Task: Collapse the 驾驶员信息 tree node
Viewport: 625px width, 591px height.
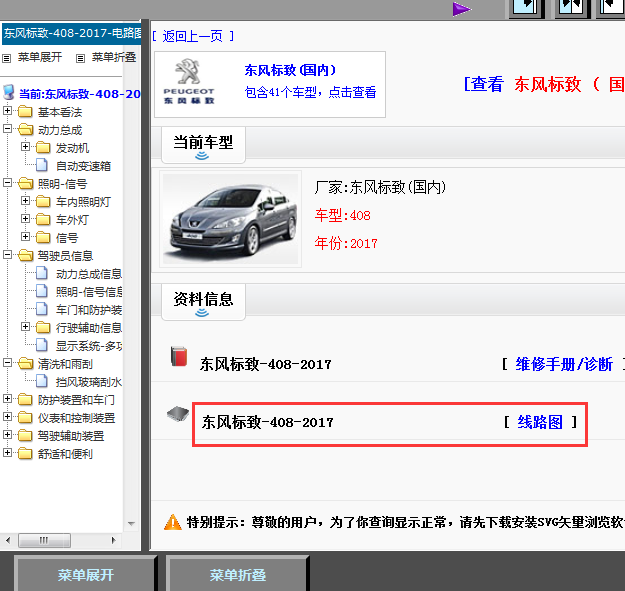Action: (x=7, y=254)
